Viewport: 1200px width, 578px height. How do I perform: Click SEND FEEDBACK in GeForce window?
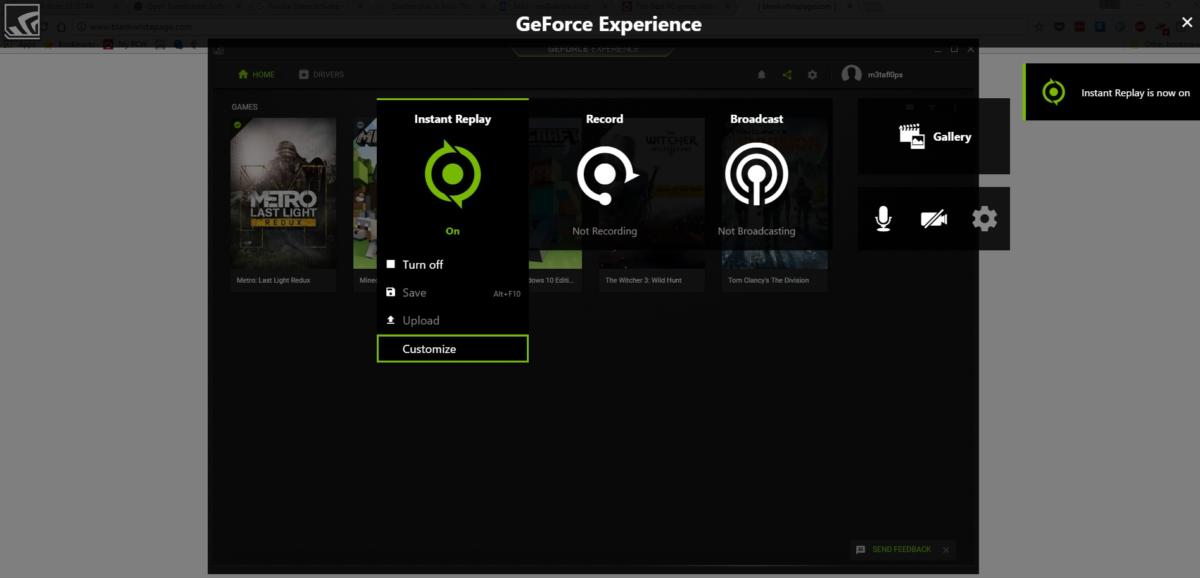(x=893, y=550)
